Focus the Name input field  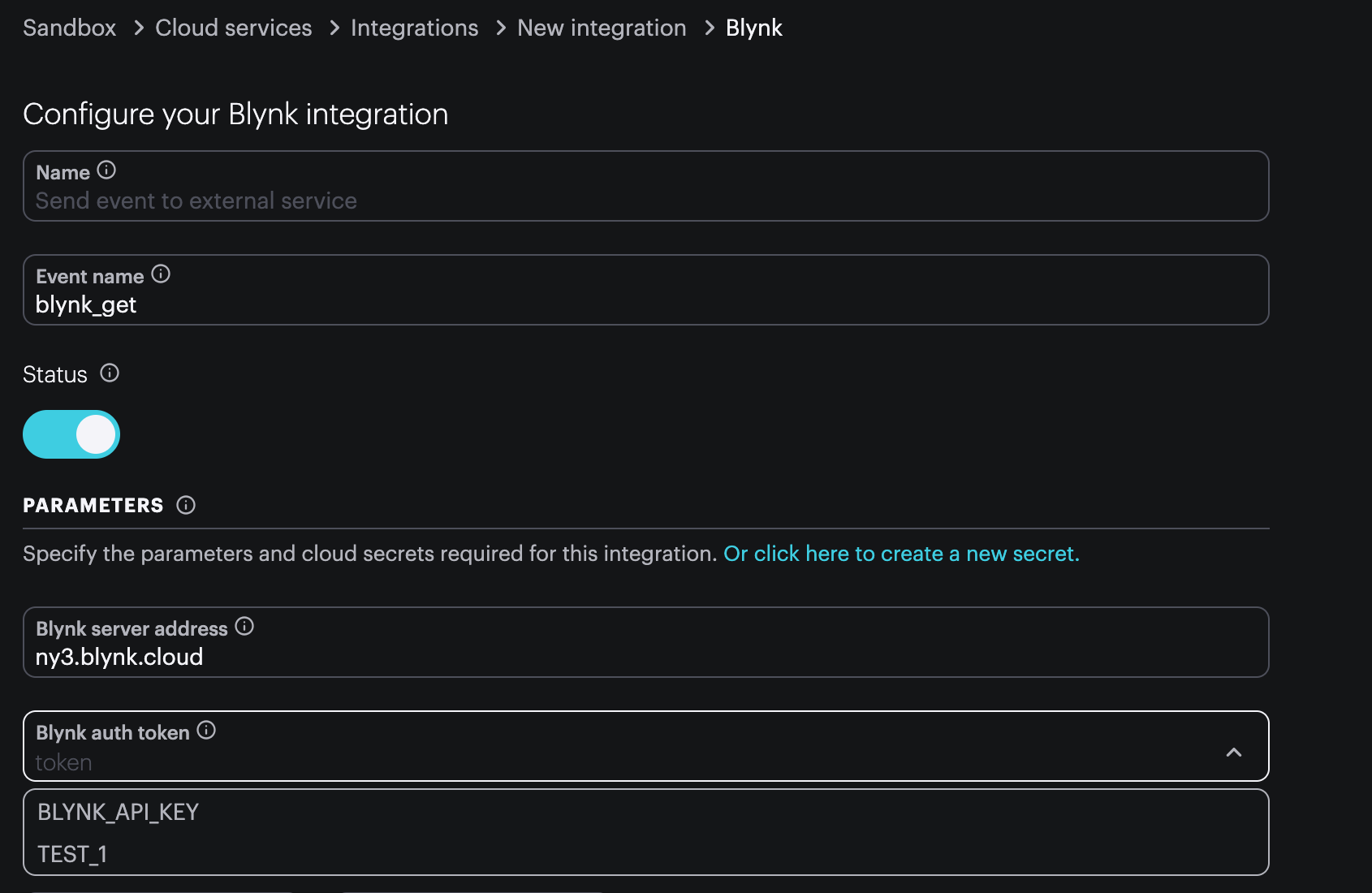coord(646,186)
